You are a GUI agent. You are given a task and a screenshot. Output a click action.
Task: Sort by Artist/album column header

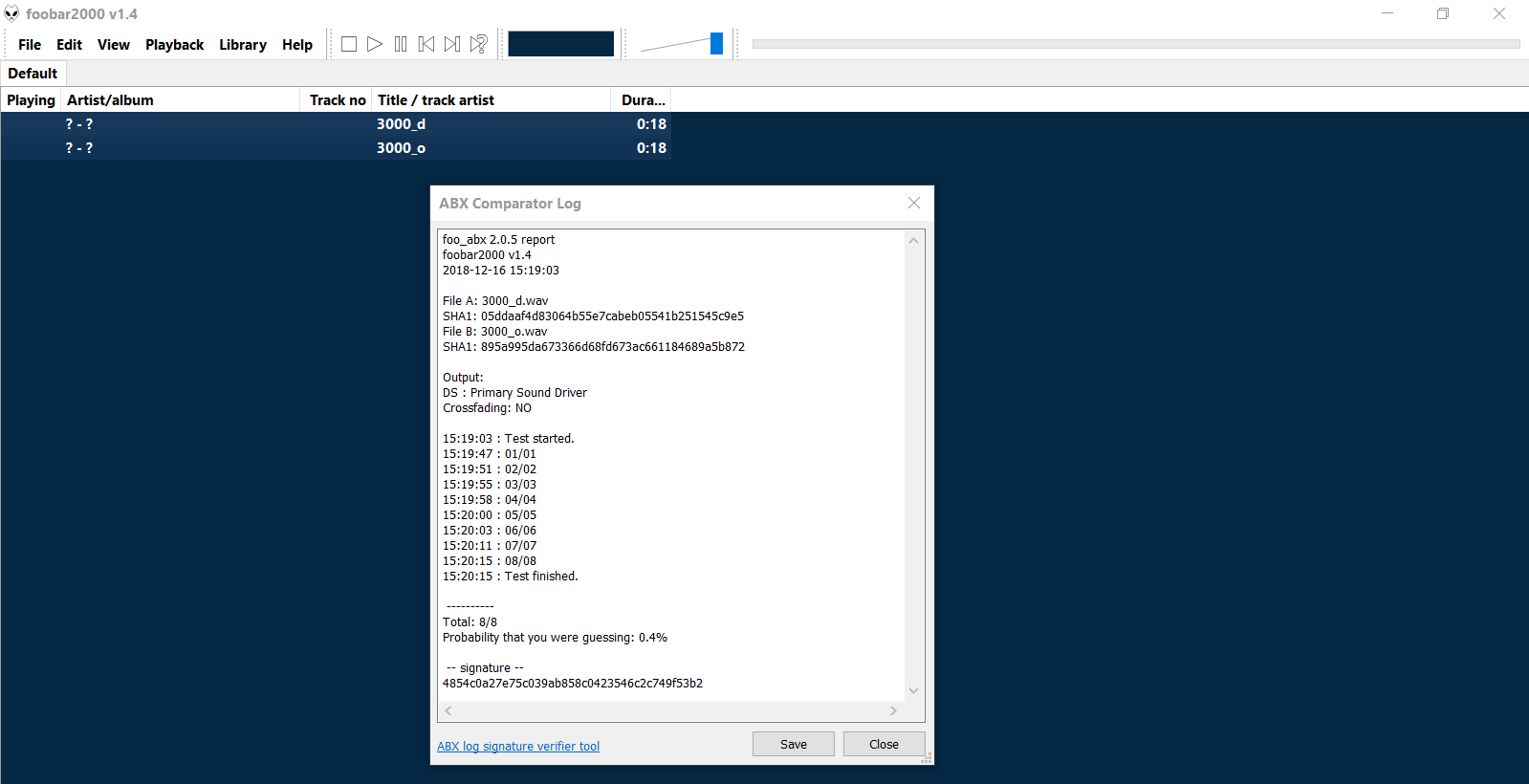[x=181, y=100]
